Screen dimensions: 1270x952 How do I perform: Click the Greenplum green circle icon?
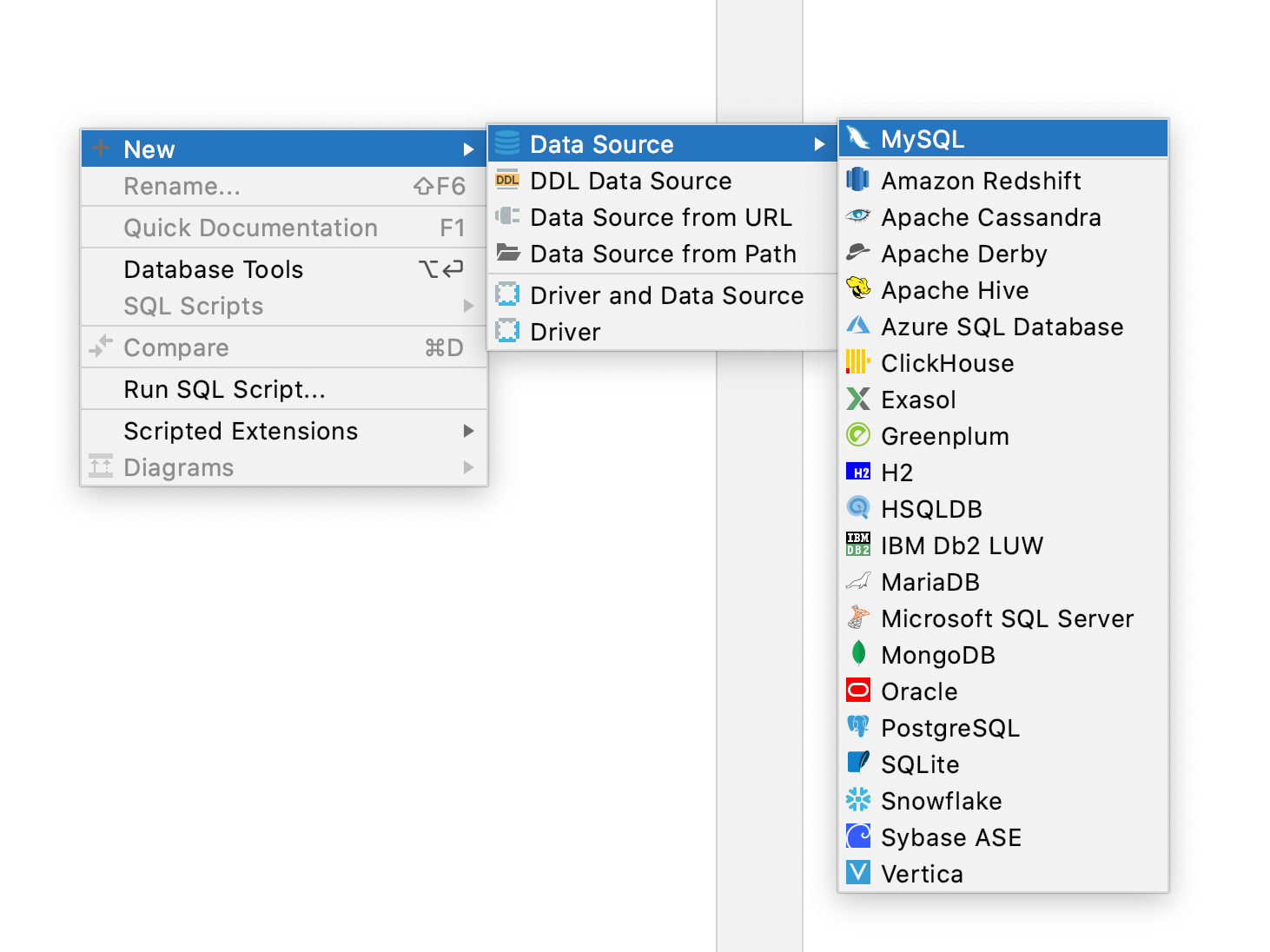(858, 435)
